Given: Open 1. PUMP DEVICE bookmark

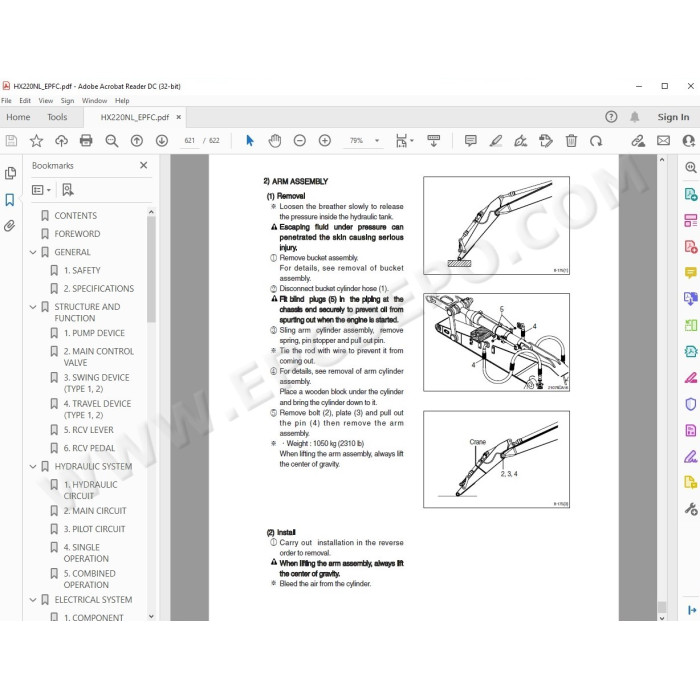Looking at the screenshot, I should 94,333.
